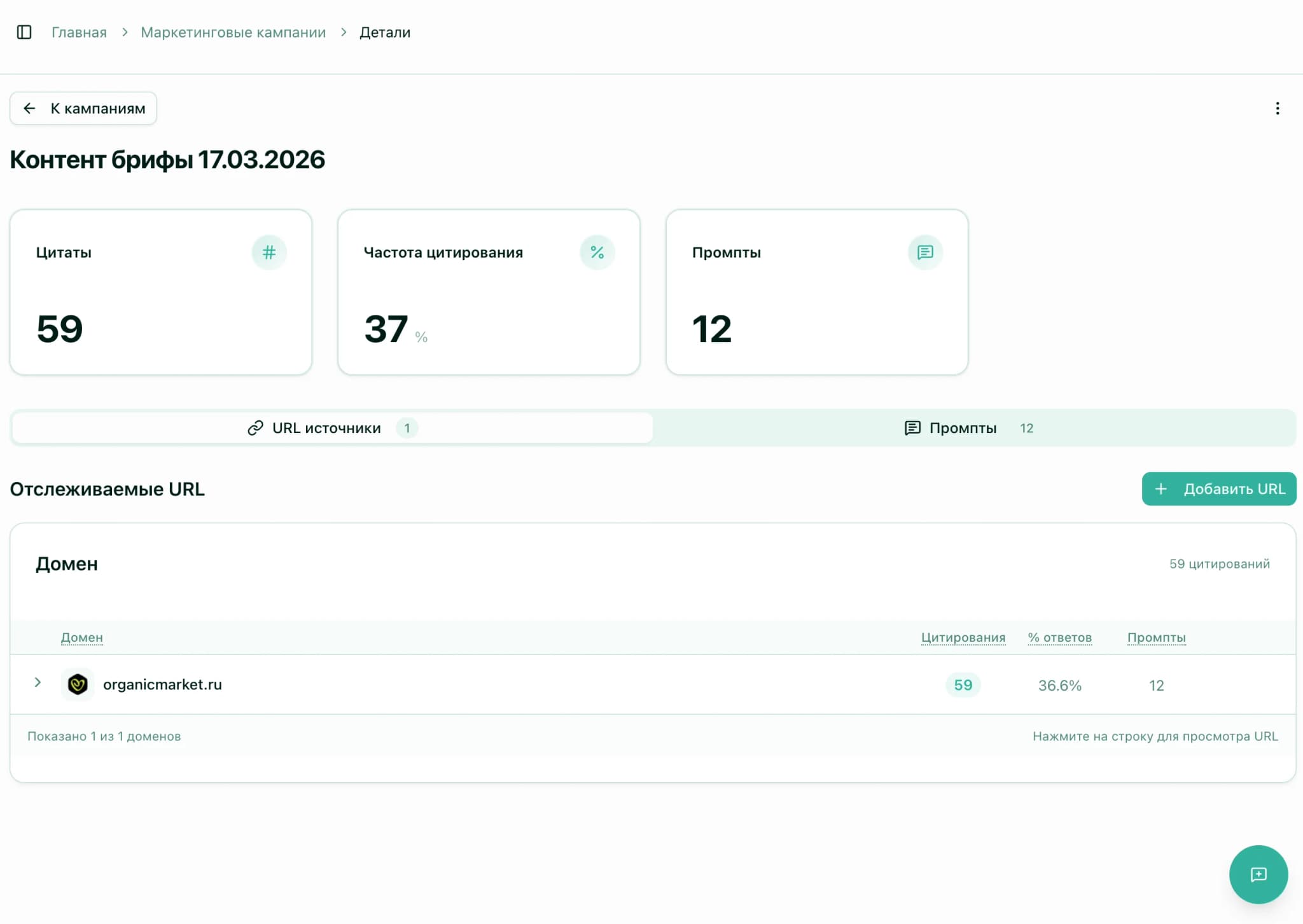
Task: Sort by Цитирования column header
Action: pyautogui.click(x=963, y=637)
